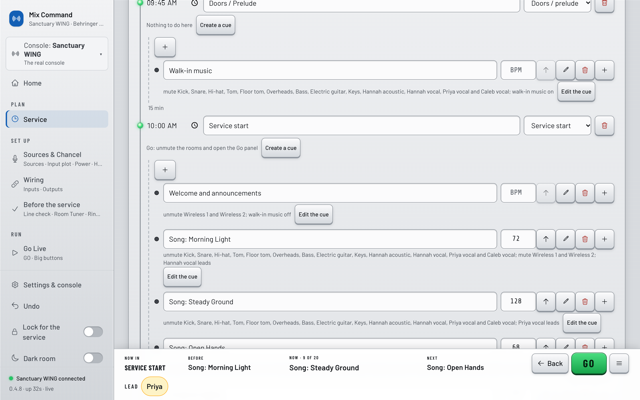Delete Song: Morning Light item
The image size is (640, 400).
click(x=585, y=239)
